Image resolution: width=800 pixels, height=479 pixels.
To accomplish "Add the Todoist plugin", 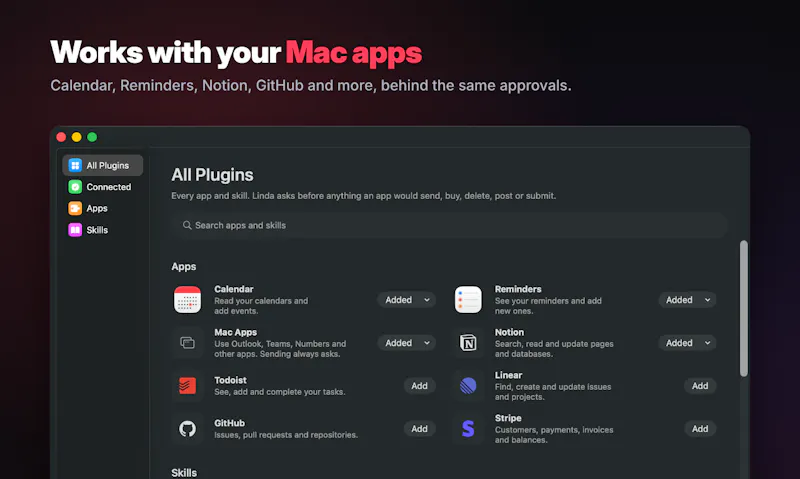I will click(x=419, y=386).
